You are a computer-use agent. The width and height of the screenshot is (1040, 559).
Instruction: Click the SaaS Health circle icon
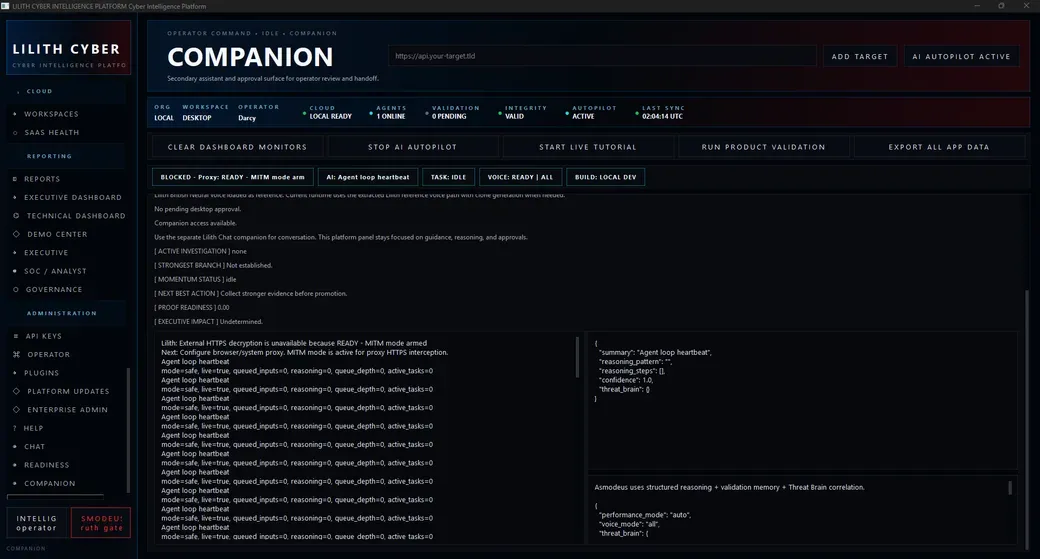click(x=15, y=133)
